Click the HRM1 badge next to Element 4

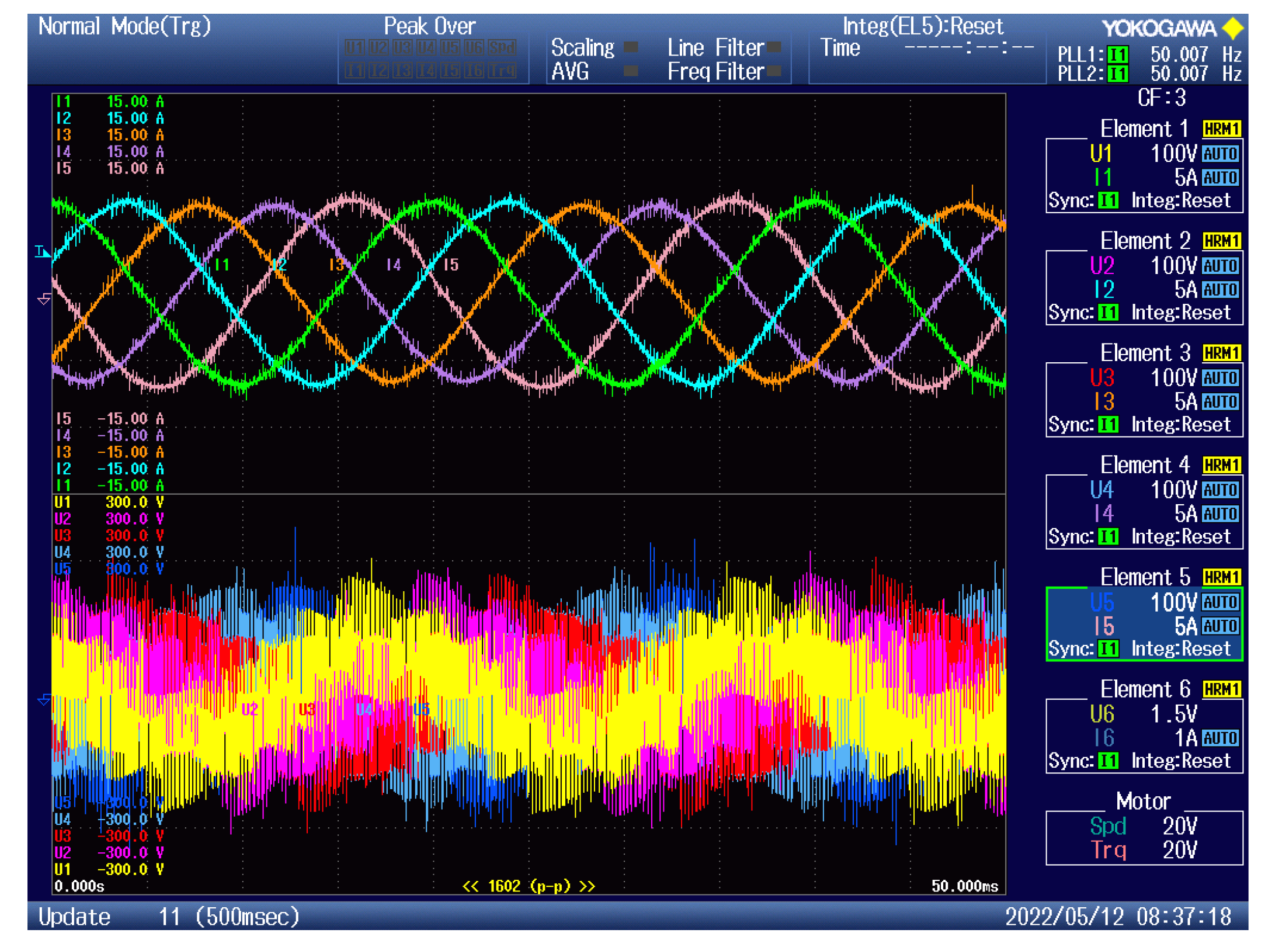pyautogui.click(x=1221, y=465)
